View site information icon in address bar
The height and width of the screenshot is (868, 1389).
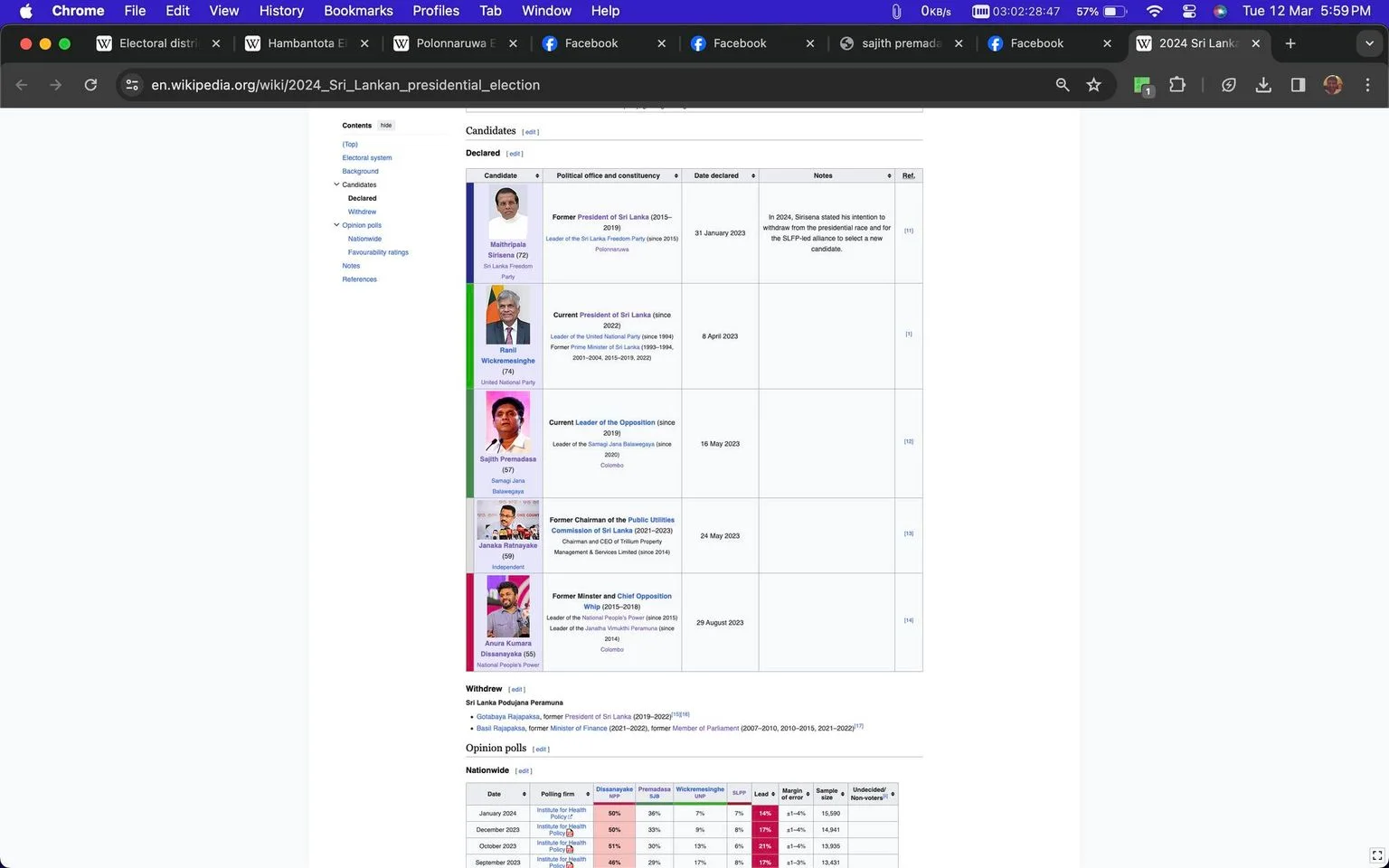(x=132, y=85)
